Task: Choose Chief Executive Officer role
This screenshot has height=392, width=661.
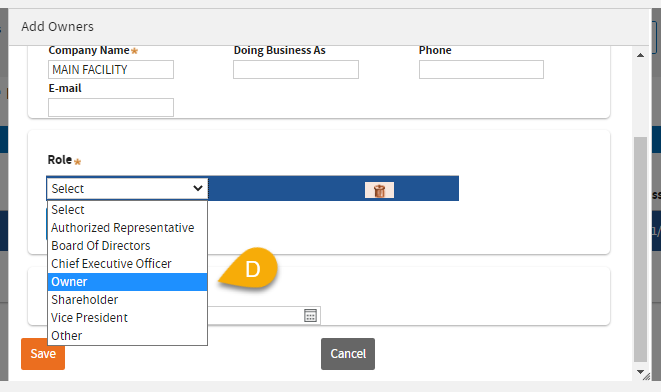Action: [127, 264]
